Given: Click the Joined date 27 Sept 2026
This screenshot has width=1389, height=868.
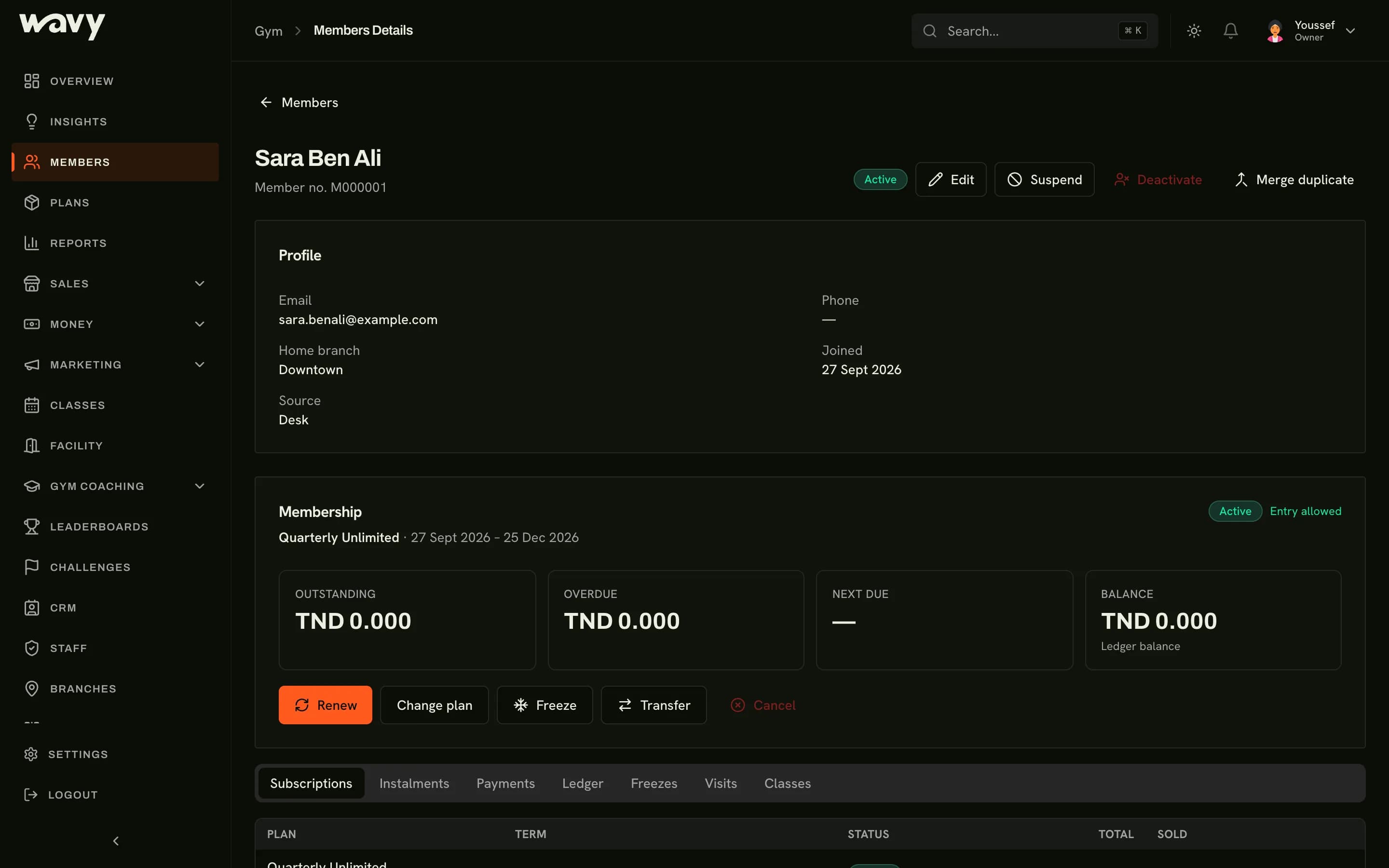Looking at the screenshot, I should [x=861, y=370].
